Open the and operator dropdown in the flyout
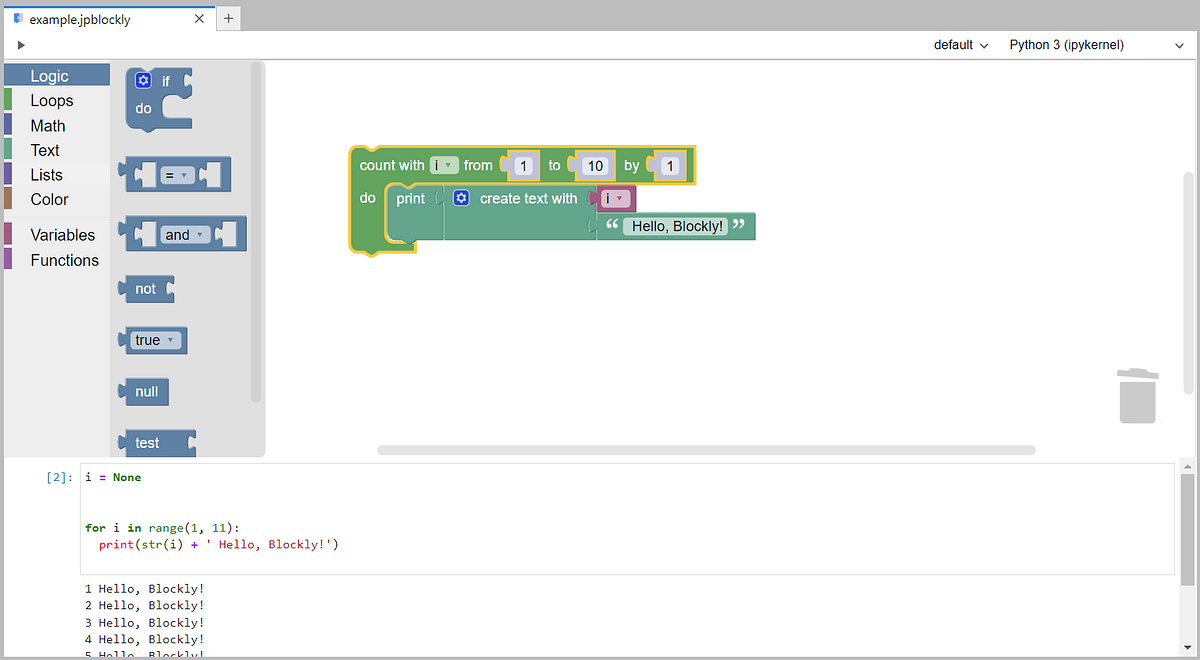This screenshot has width=1200, height=660. point(183,234)
